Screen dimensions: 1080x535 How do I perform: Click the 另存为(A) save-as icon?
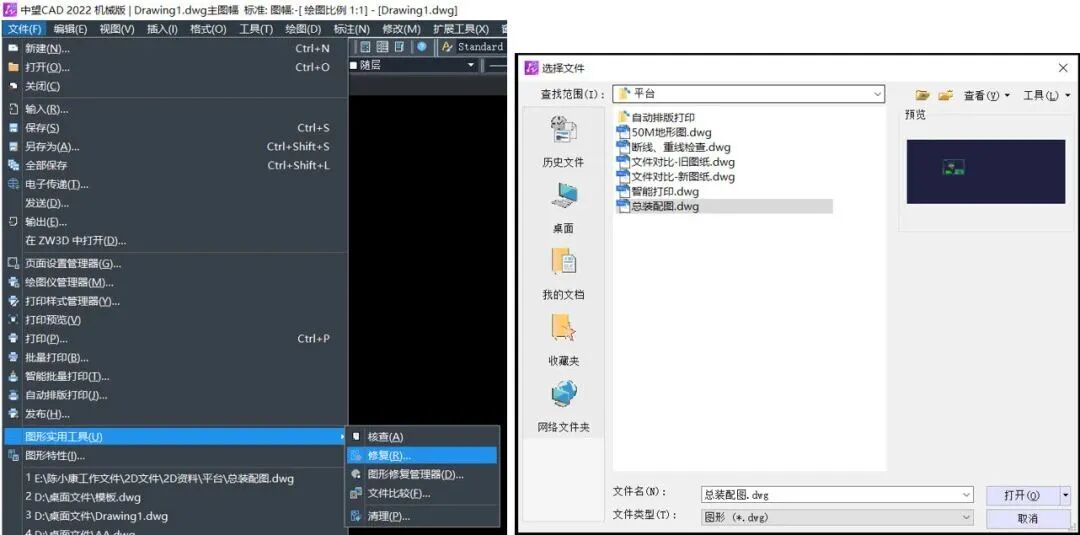tap(13, 147)
